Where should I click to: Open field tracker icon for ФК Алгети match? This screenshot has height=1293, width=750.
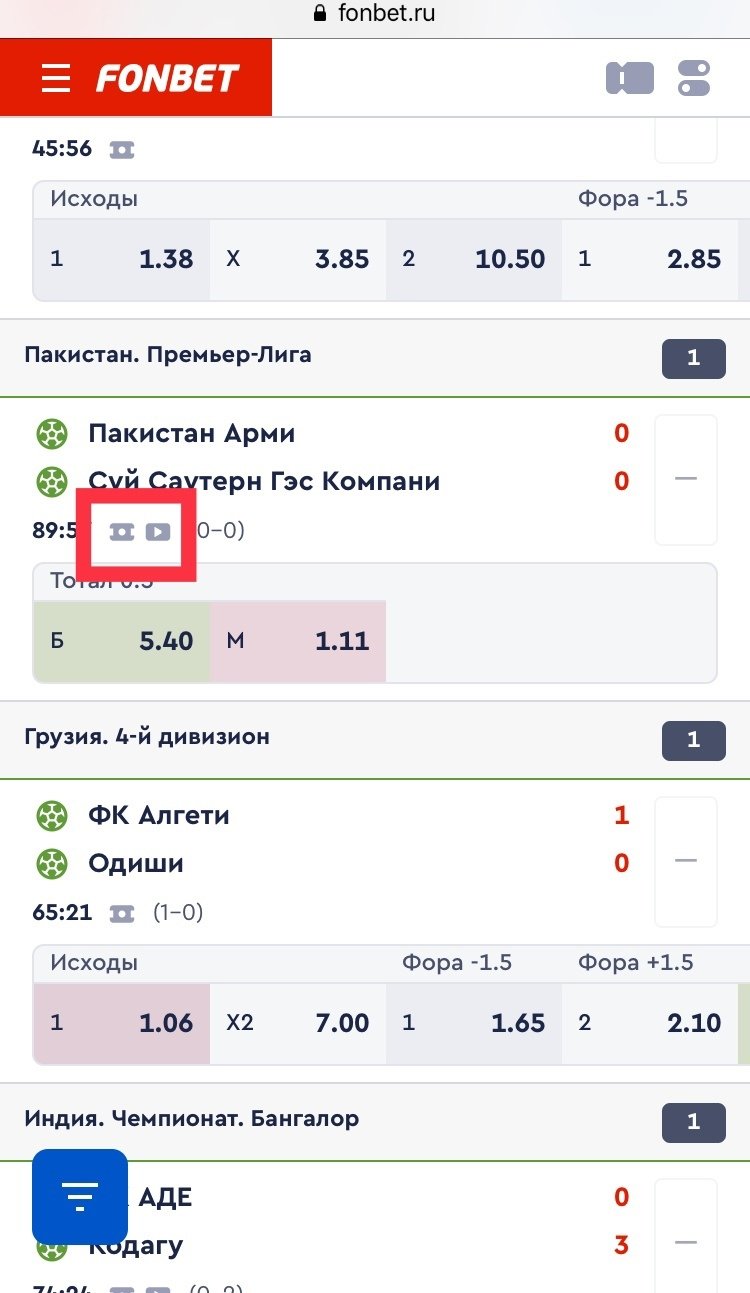point(122,913)
